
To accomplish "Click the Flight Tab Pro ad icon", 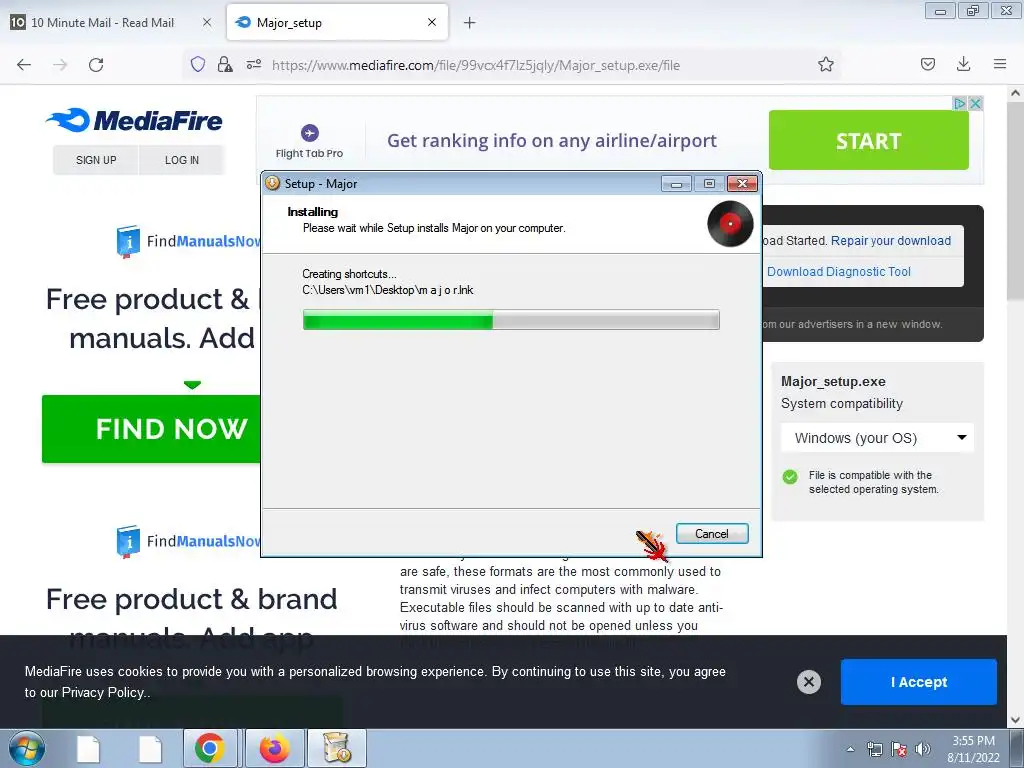I will click(x=310, y=133).
